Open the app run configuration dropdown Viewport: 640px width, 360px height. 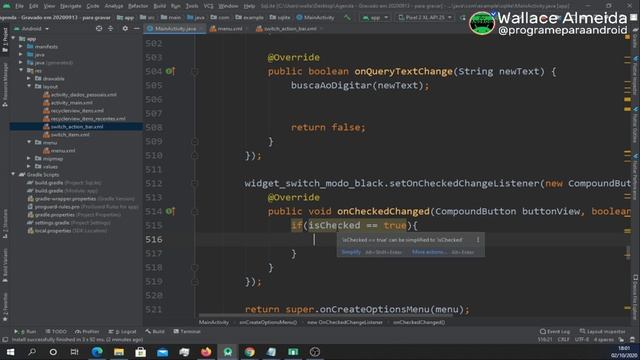coord(375,18)
